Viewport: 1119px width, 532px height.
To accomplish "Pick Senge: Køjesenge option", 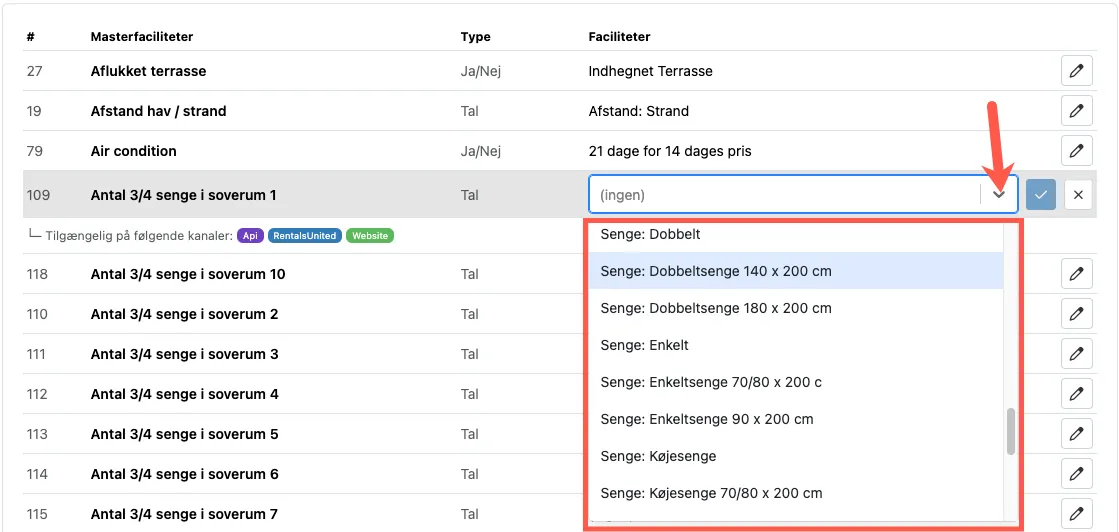I will (796, 456).
